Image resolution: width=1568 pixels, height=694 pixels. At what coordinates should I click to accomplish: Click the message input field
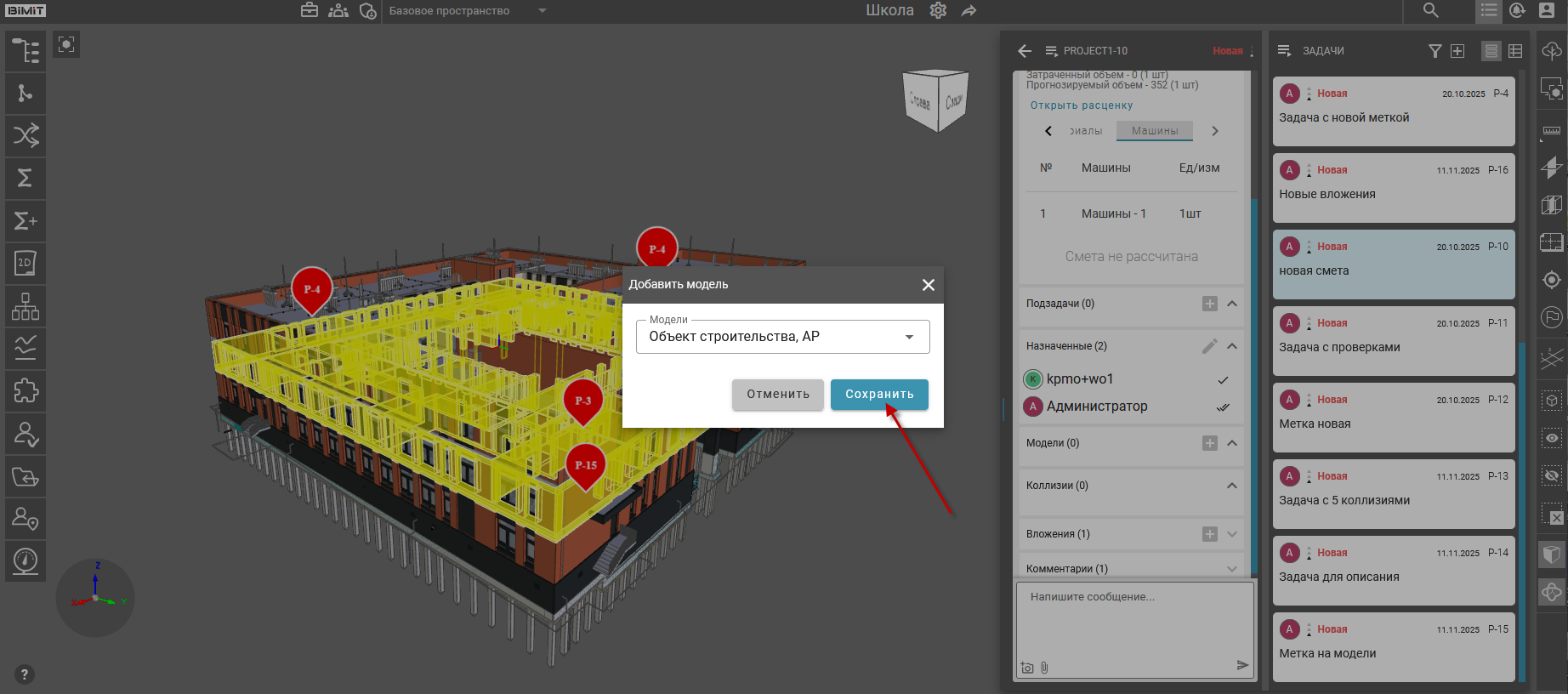pyautogui.click(x=1134, y=621)
